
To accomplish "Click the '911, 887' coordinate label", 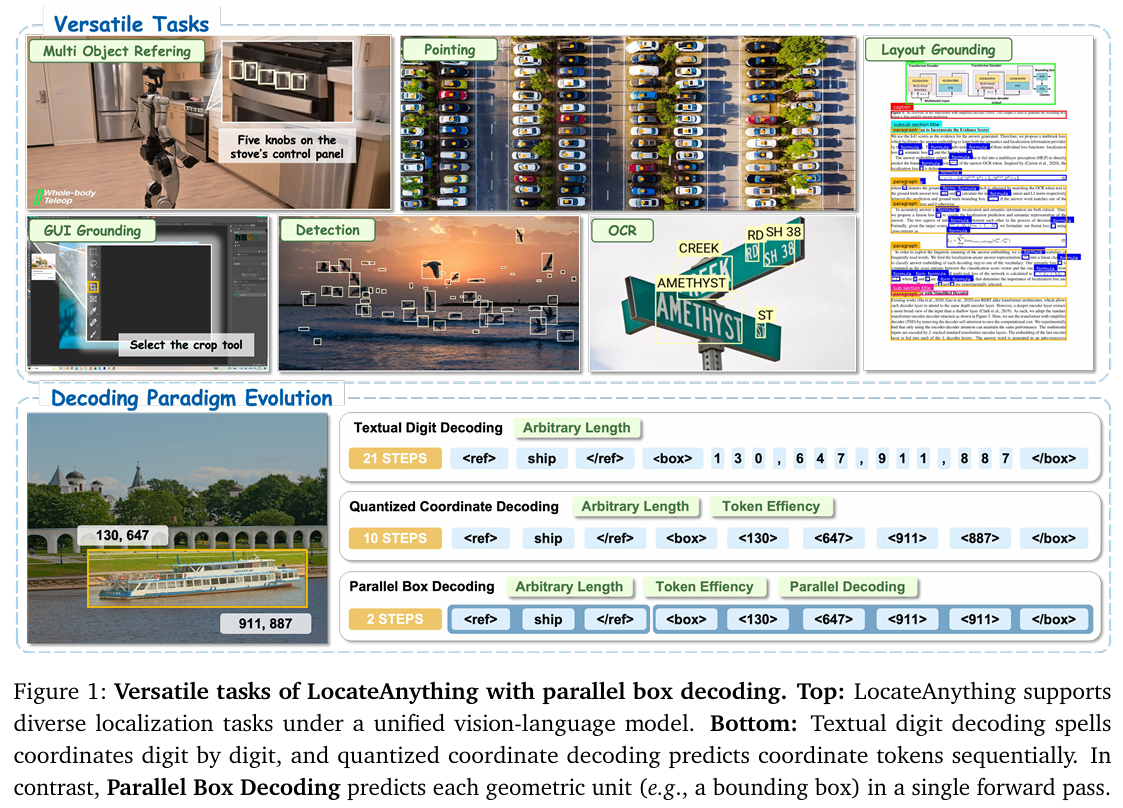I will 265,623.
